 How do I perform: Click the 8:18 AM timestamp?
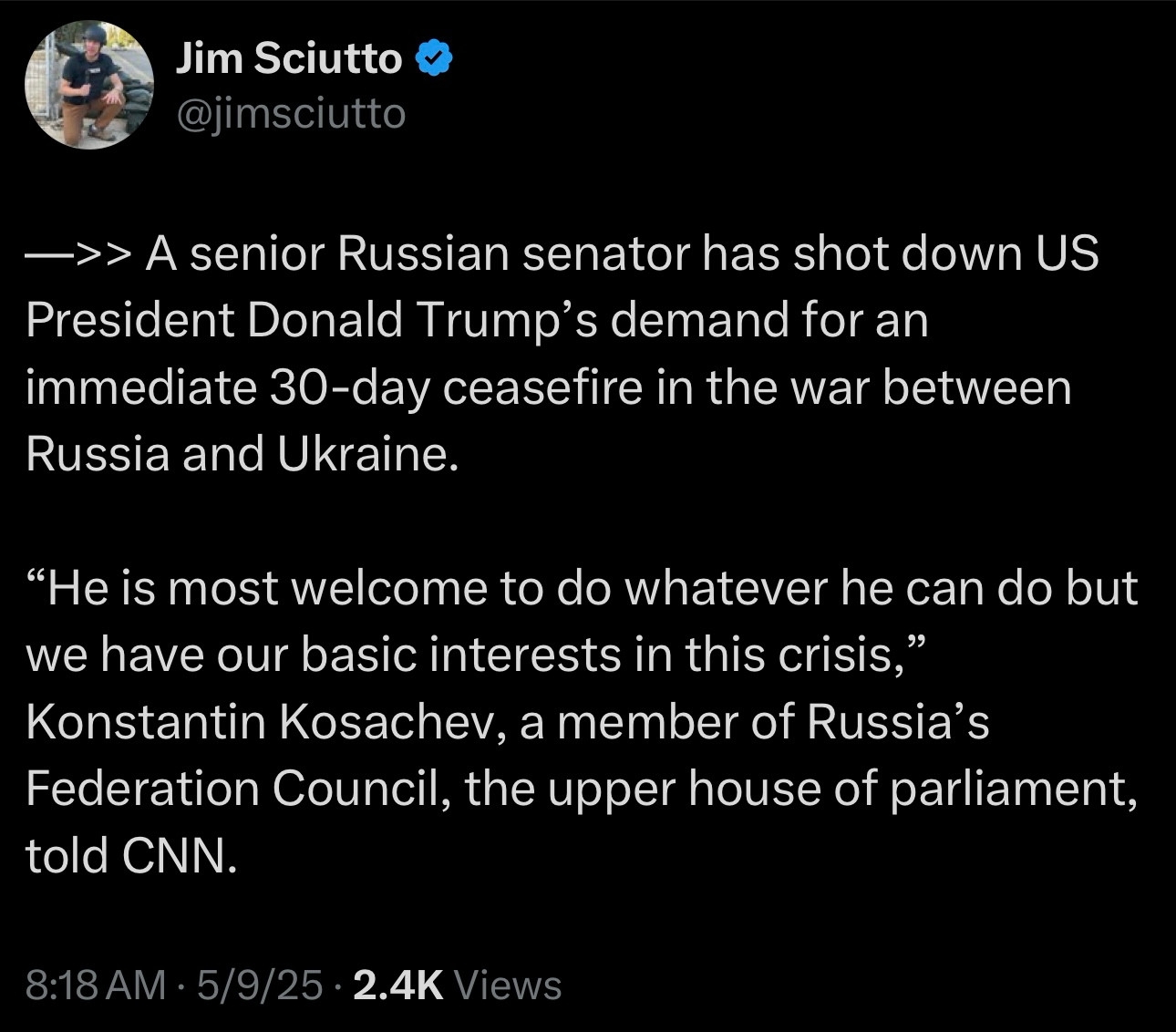[x=96, y=986]
